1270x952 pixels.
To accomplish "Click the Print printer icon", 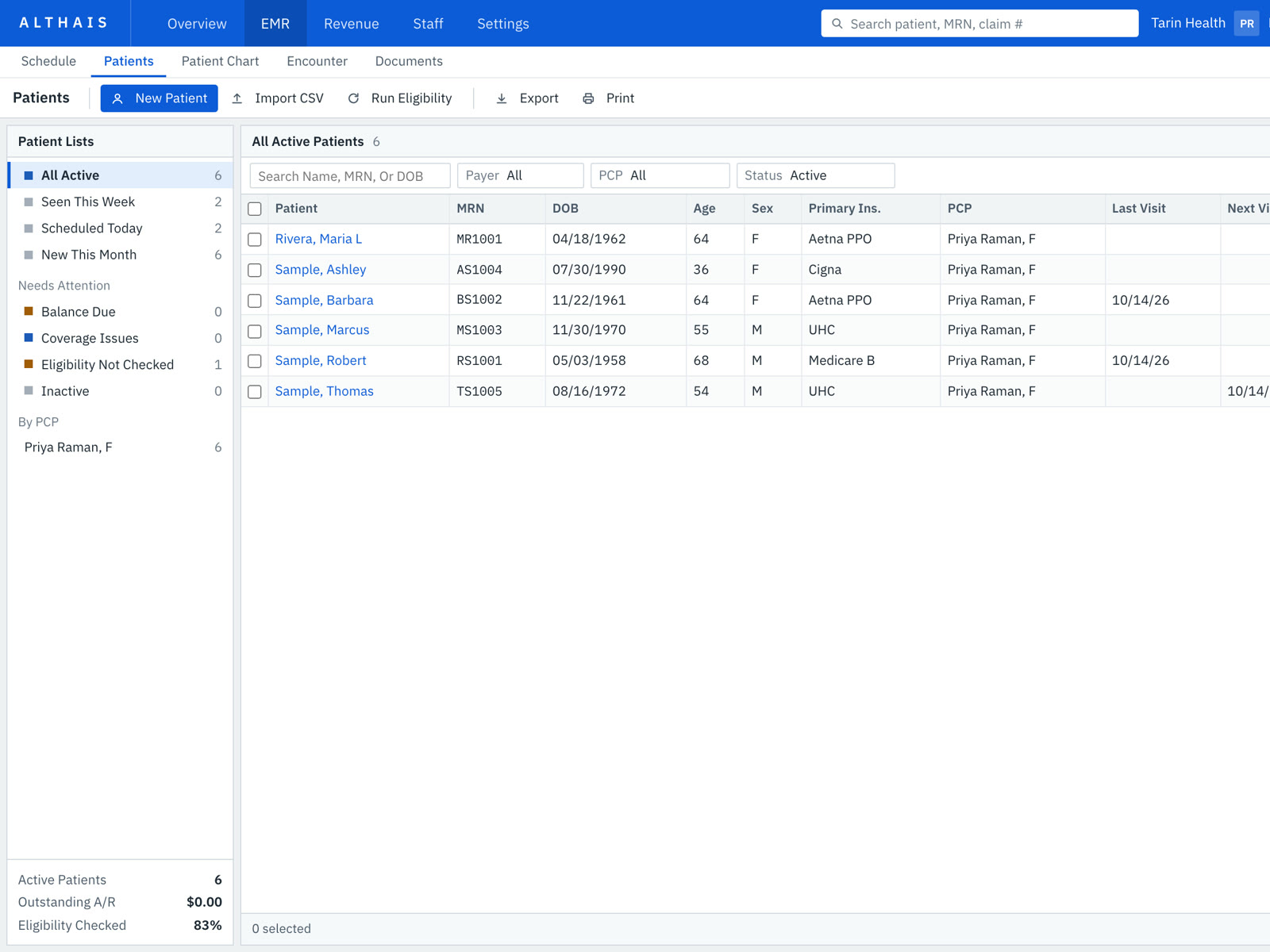I will 588,98.
